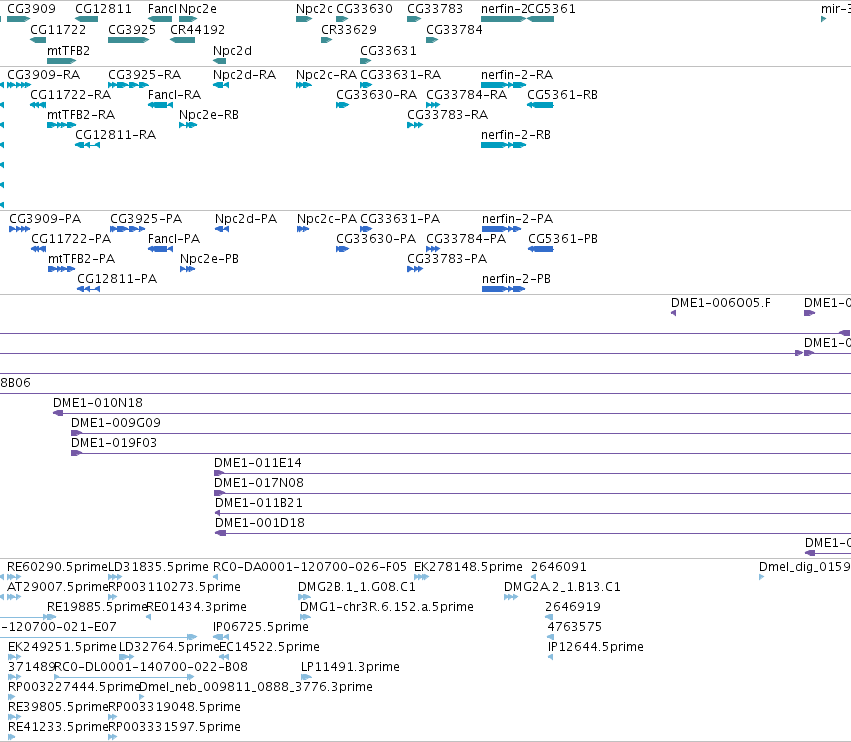This screenshot has height=742, width=851.
Task: Select the CG3909 gene glyph
Action: (x=18, y=19)
